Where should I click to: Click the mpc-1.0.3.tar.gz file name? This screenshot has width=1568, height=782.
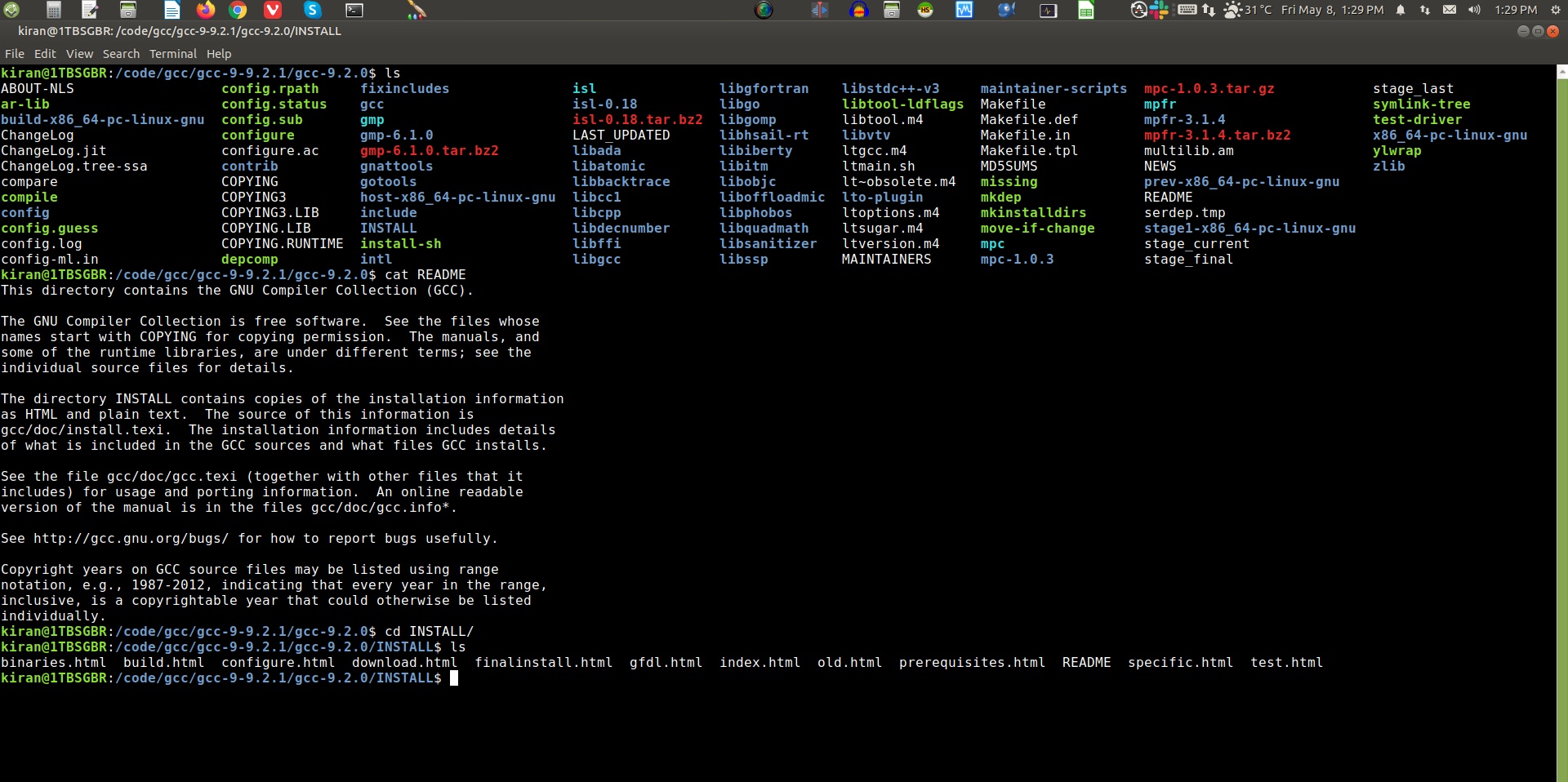[x=1209, y=89]
